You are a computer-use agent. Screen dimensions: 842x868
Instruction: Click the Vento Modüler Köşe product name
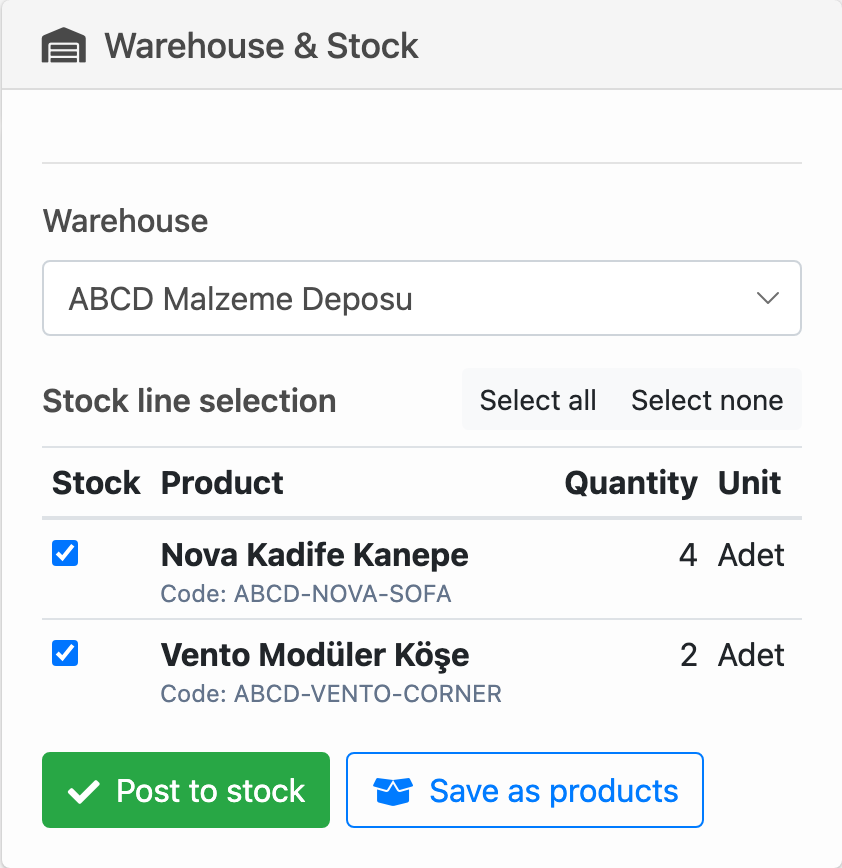pyautogui.click(x=315, y=655)
